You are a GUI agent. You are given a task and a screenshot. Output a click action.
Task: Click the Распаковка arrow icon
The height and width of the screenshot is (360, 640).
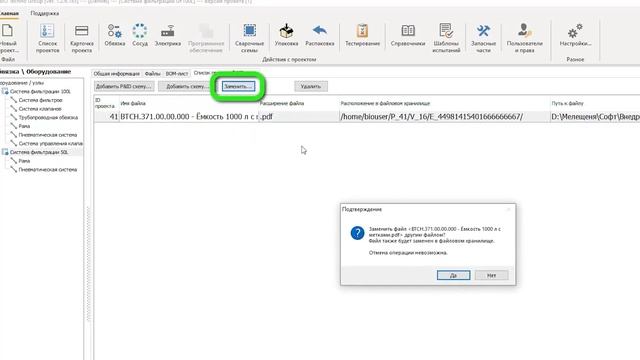point(320,35)
